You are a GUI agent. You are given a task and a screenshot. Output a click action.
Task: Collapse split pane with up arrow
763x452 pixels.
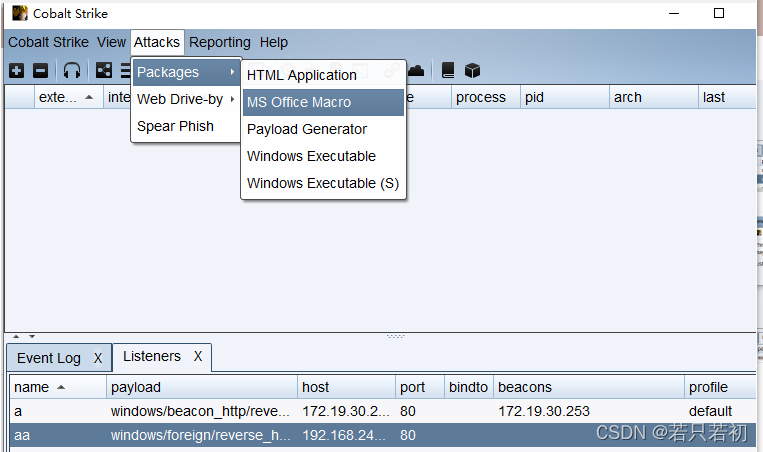[16, 336]
